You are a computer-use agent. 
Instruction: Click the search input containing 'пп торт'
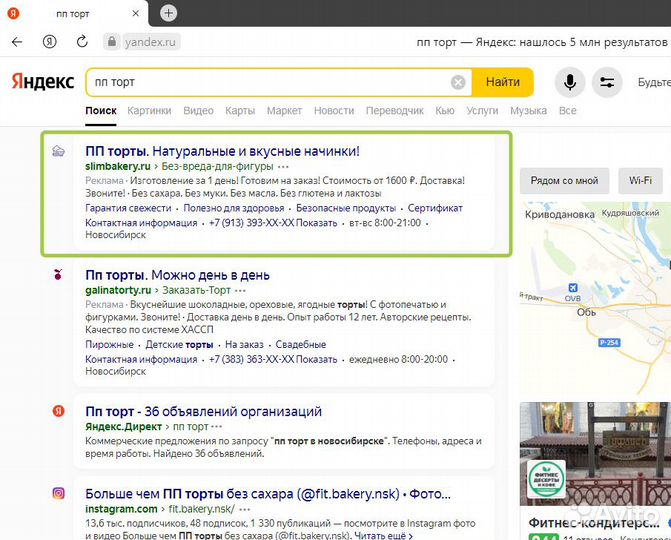pyautogui.click(x=265, y=82)
